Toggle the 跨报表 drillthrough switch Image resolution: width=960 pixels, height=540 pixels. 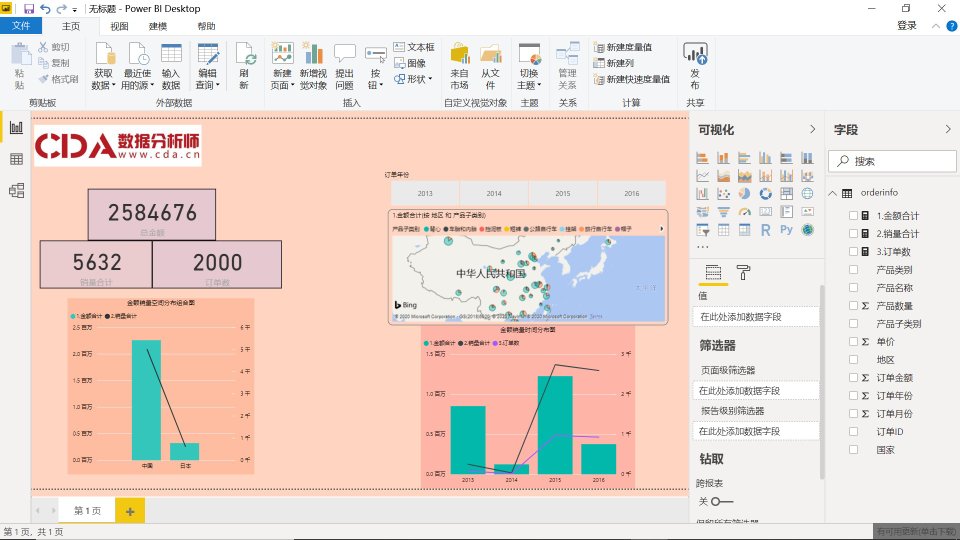pos(722,501)
